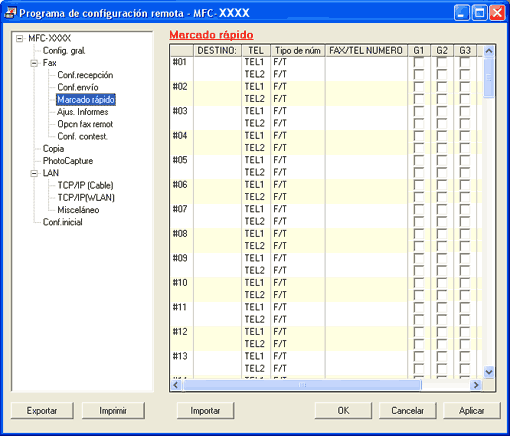
Task: Click the Importar button
Action: tap(205, 411)
